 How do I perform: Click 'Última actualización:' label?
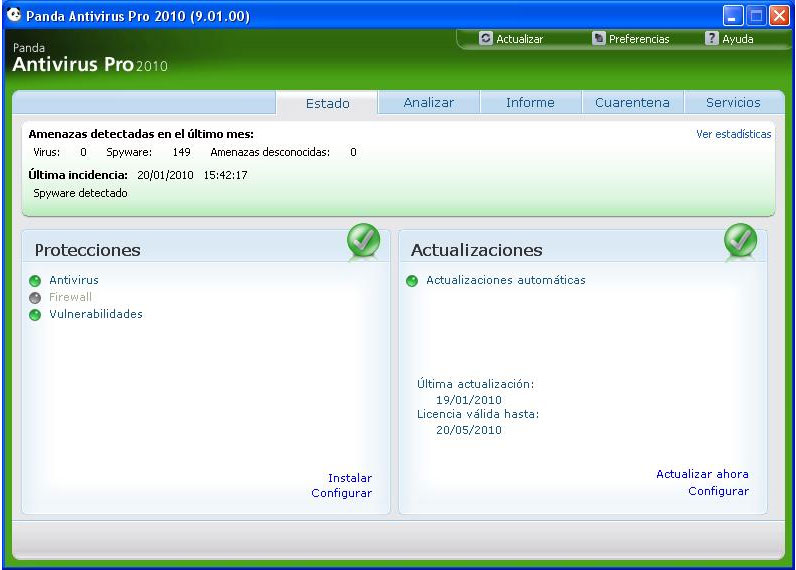pyautogui.click(x=475, y=384)
